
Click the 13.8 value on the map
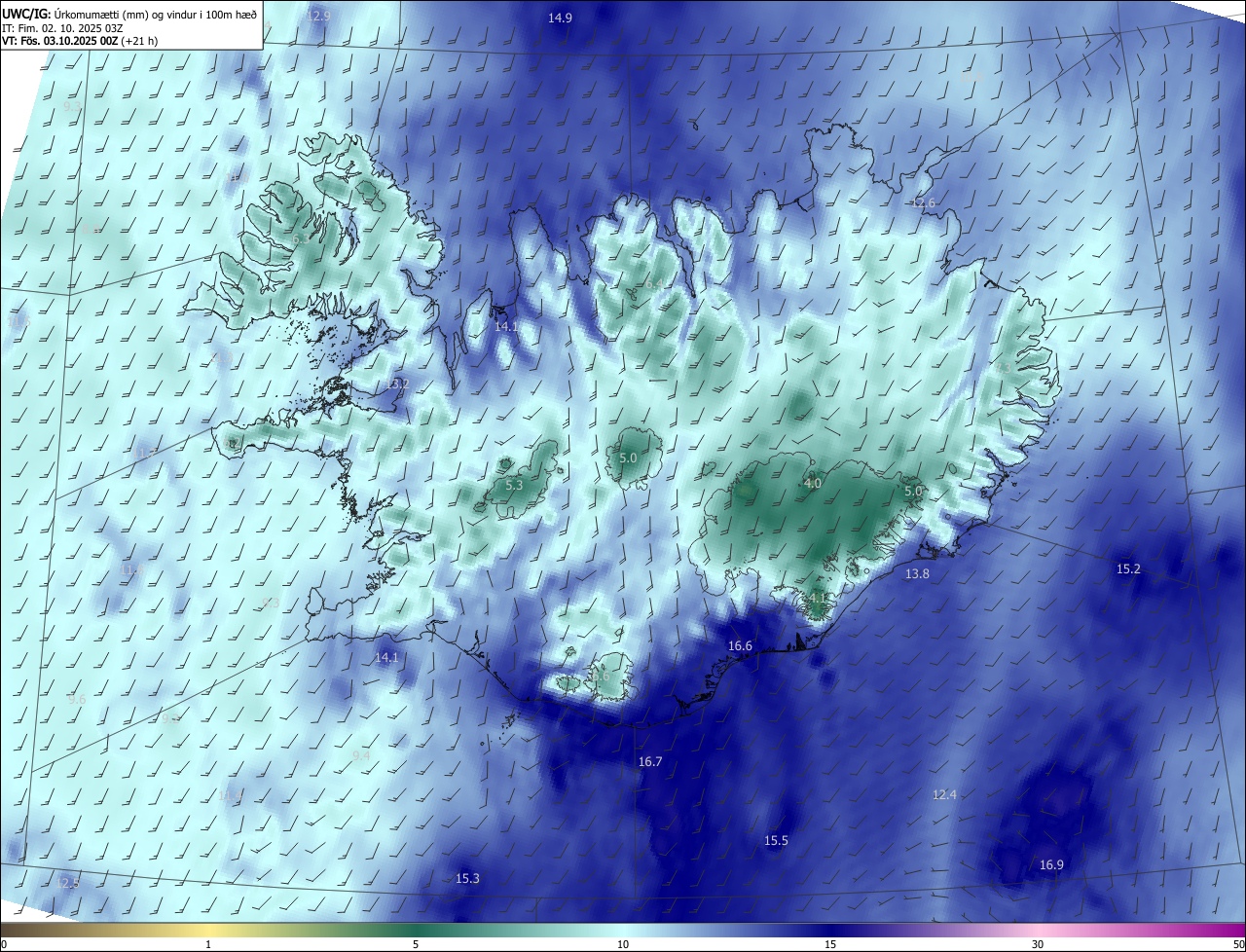(917, 574)
